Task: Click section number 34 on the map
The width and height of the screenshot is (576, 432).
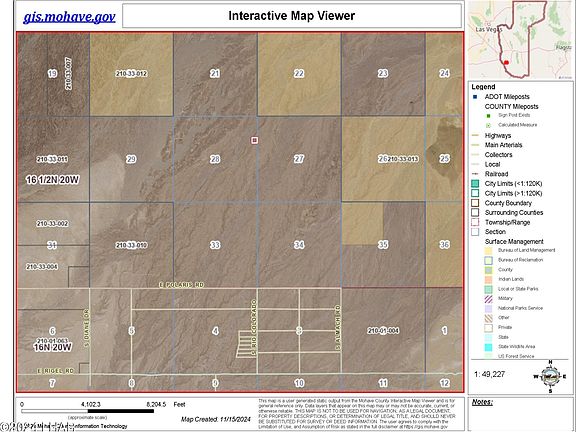Action: [x=299, y=245]
